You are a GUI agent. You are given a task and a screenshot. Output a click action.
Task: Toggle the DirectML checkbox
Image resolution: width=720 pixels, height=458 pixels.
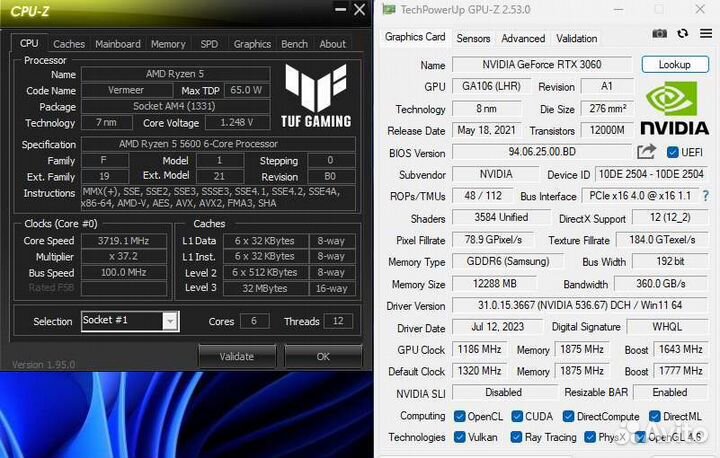655,416
